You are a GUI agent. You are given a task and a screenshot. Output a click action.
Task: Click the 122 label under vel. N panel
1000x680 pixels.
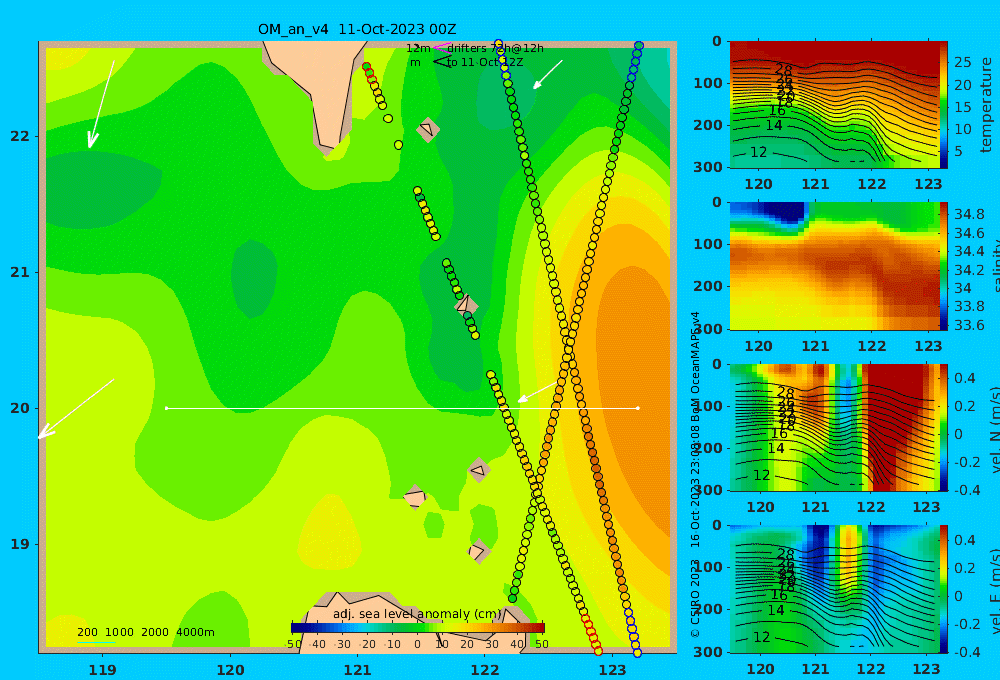(871, 507)
